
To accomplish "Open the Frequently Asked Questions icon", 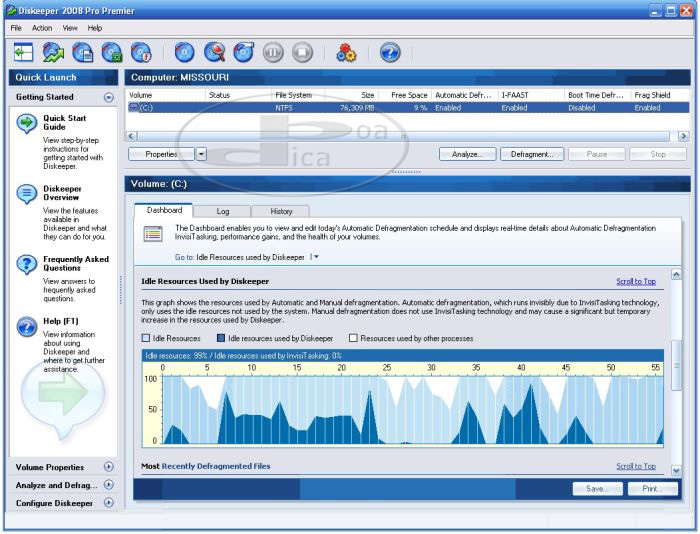I will click(x=27, y=264).
